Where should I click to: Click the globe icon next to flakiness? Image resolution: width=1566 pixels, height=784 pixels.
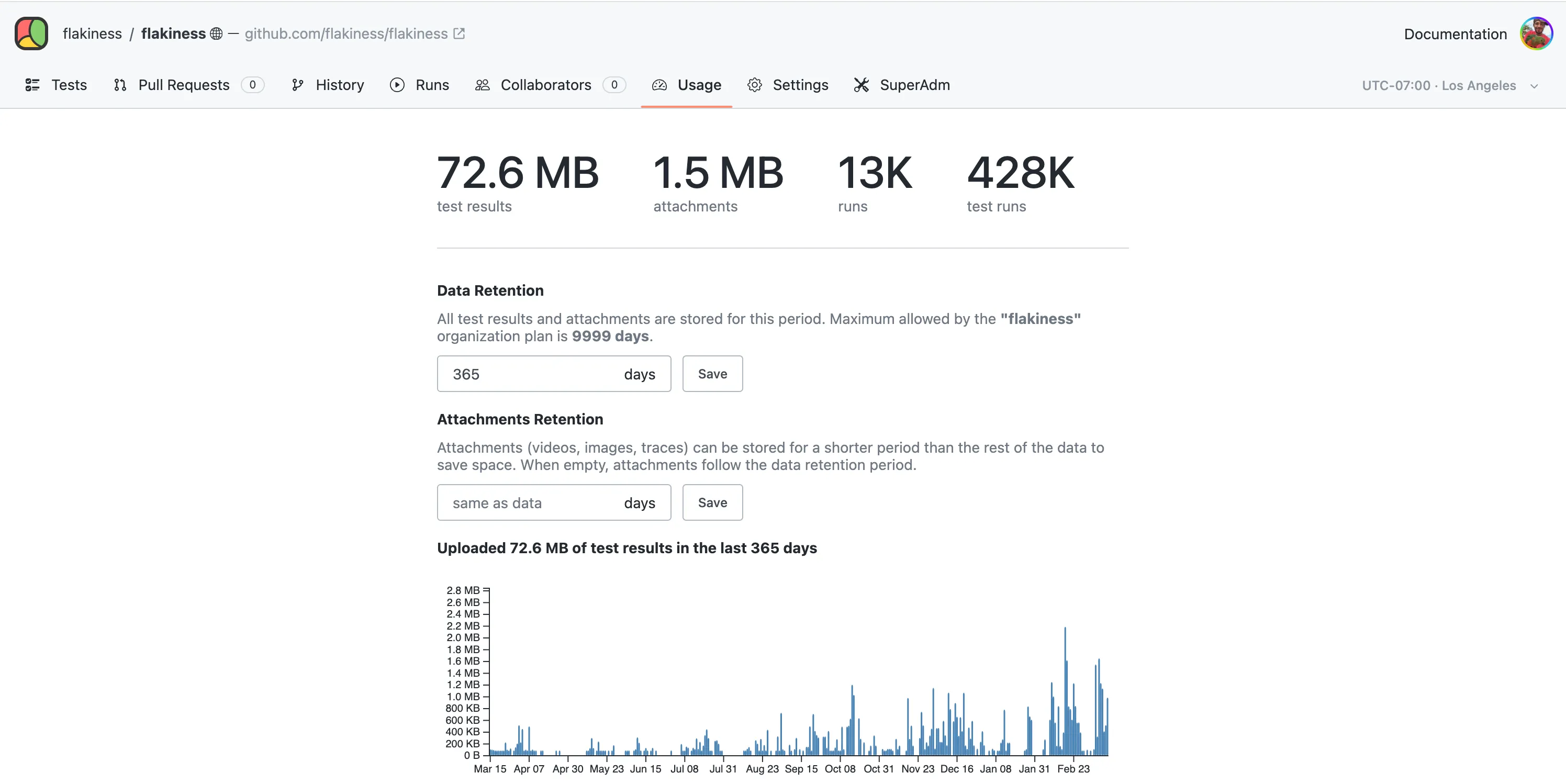tap(216, 33)
